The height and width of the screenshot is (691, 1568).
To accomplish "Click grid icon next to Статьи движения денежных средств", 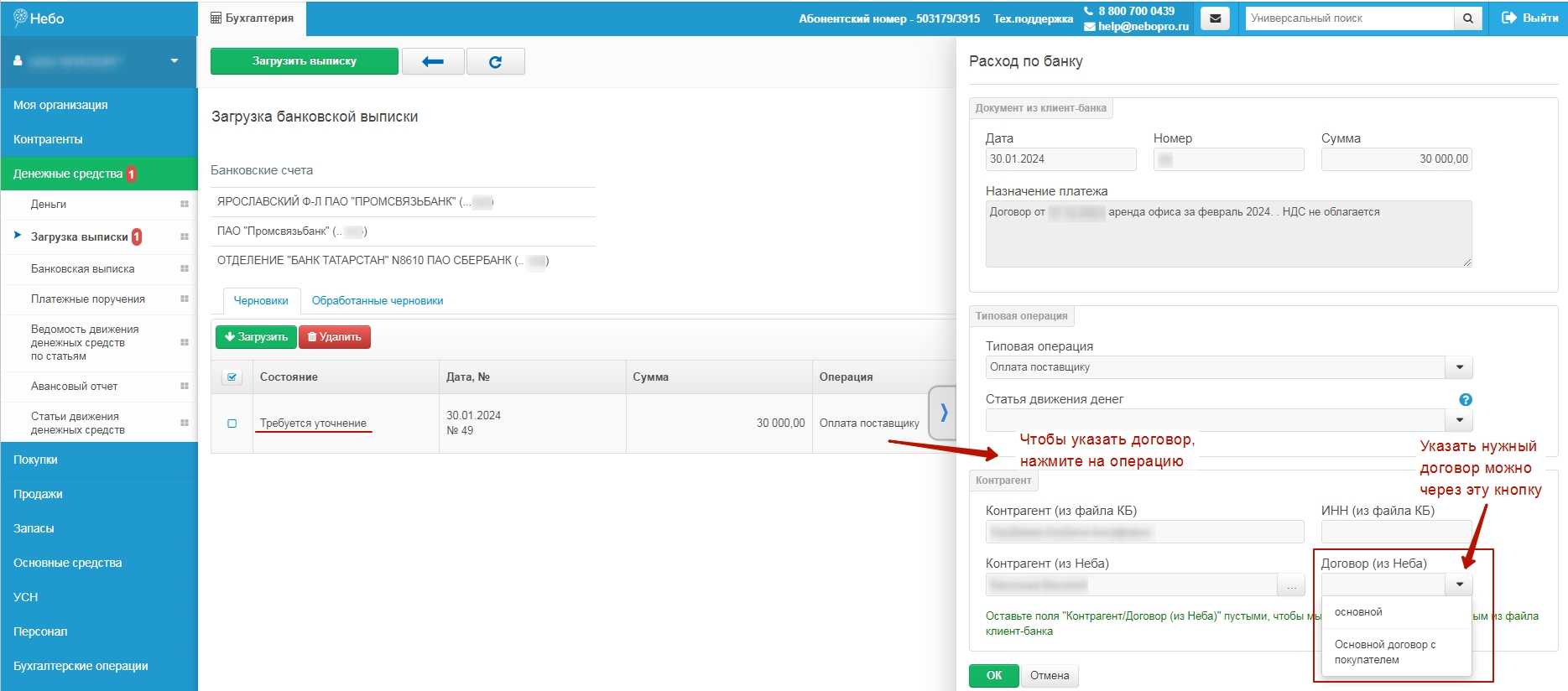I will click(185, 423).
